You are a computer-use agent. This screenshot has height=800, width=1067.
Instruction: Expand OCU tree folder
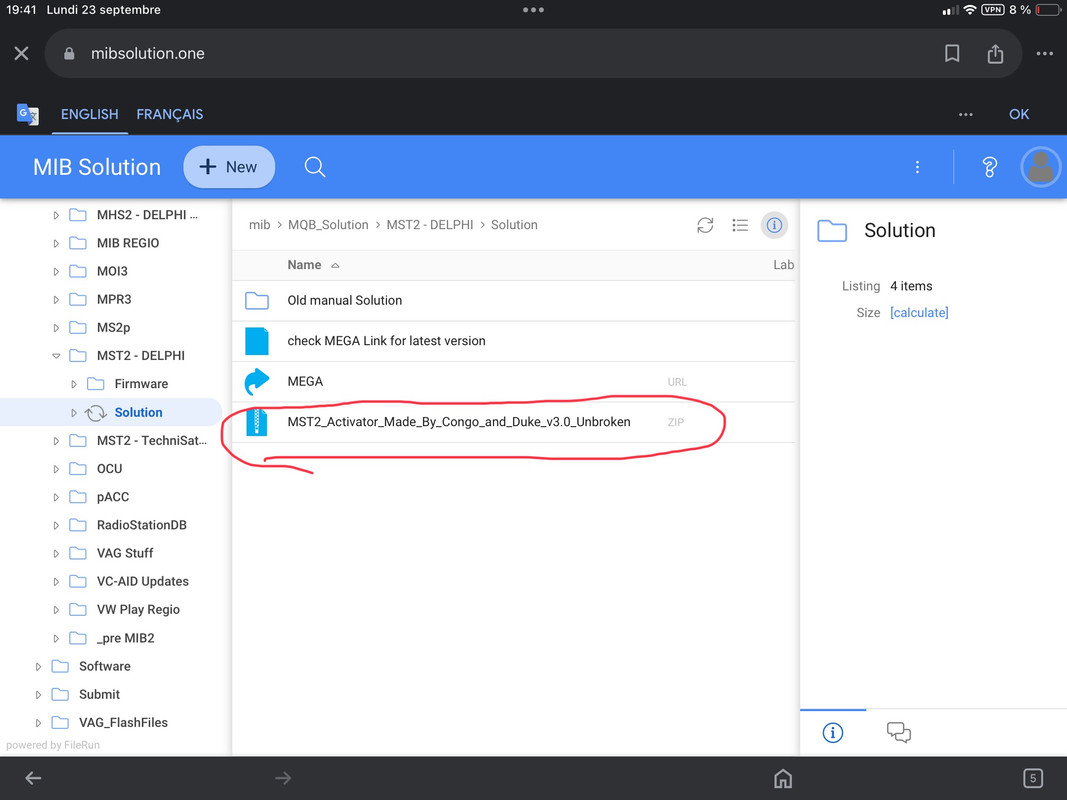[56, 469]
